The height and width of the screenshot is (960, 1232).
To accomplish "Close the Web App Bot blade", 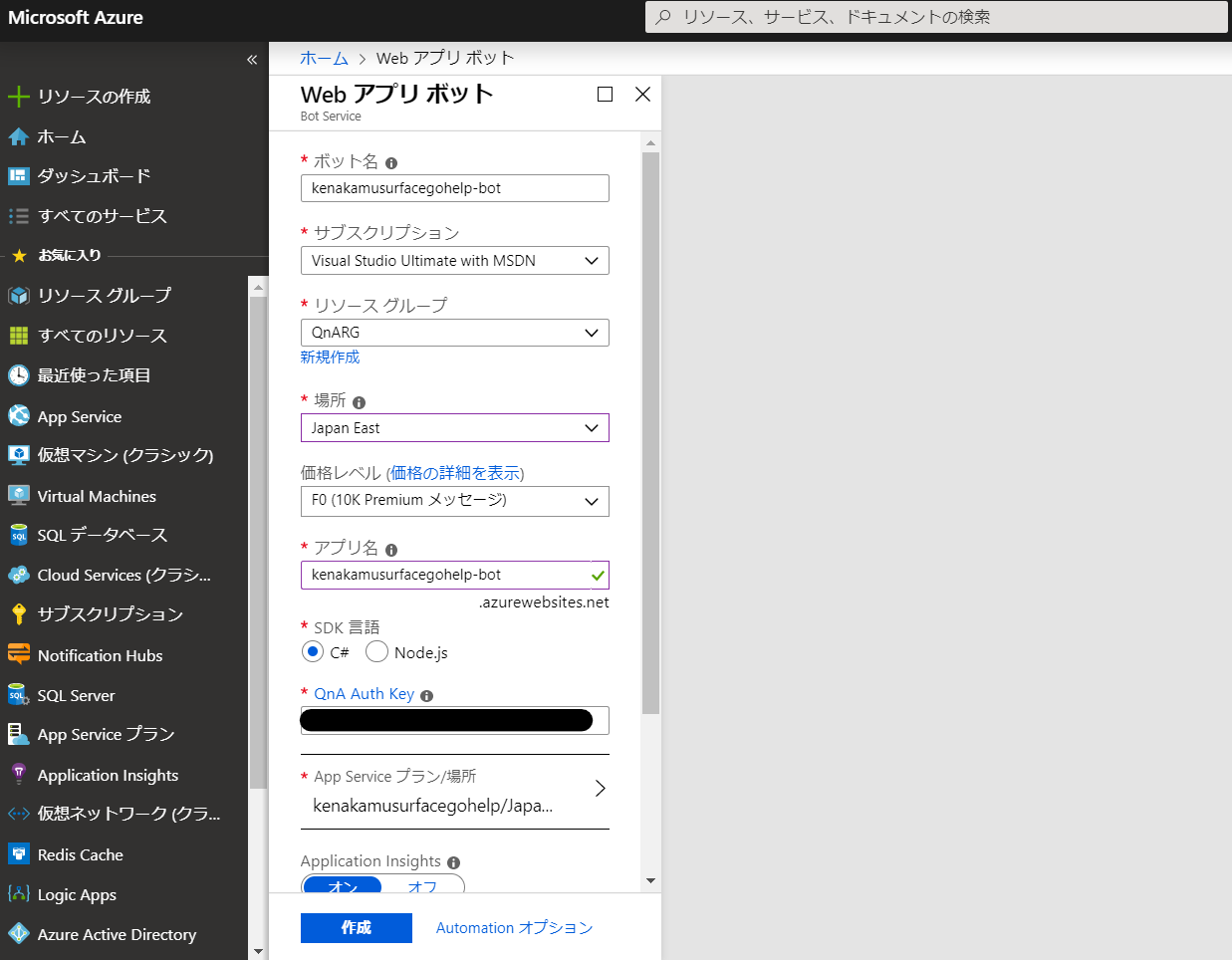I will point(642,95).
